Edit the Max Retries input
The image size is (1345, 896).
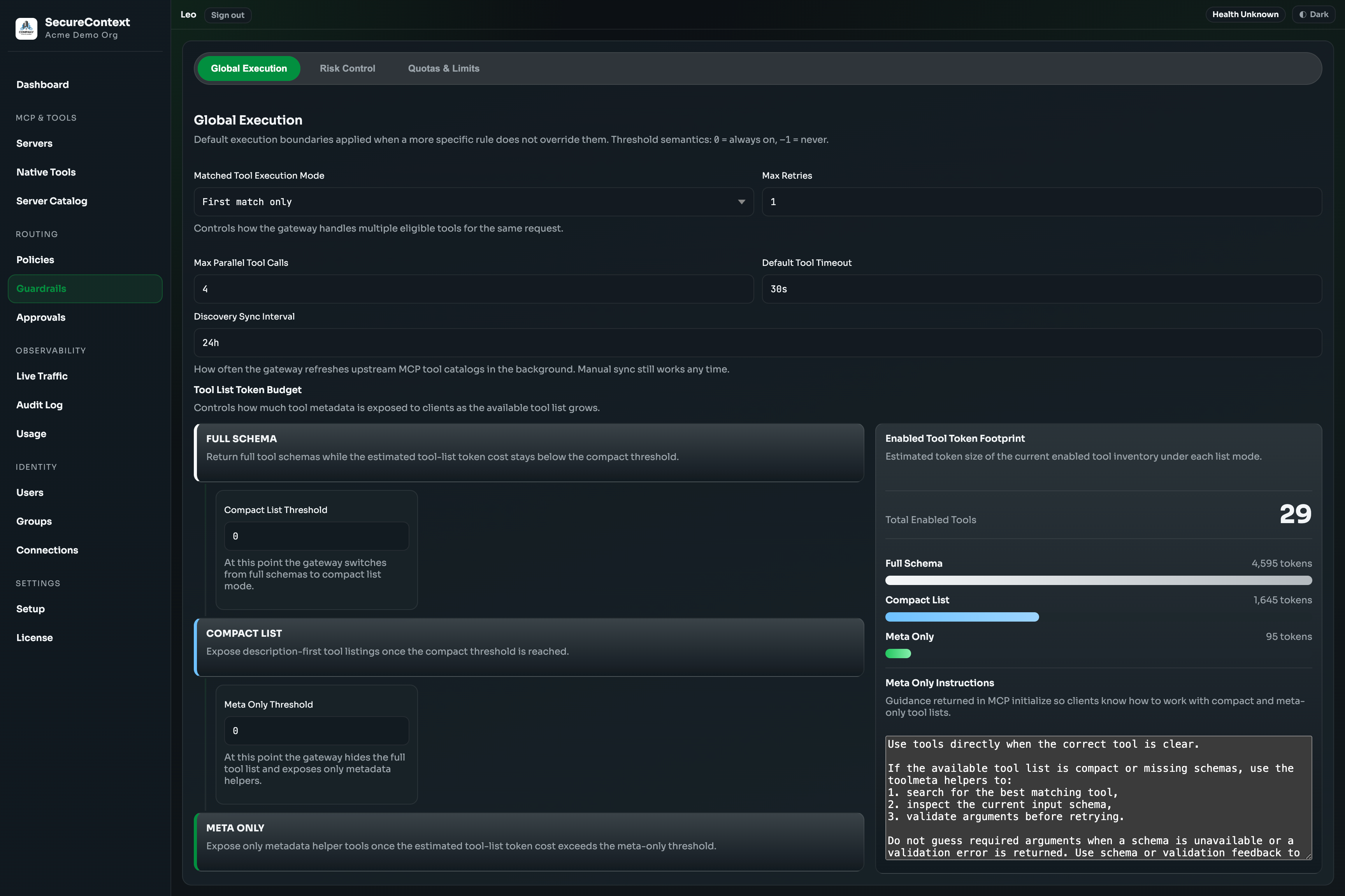(x=1041, y=202)
